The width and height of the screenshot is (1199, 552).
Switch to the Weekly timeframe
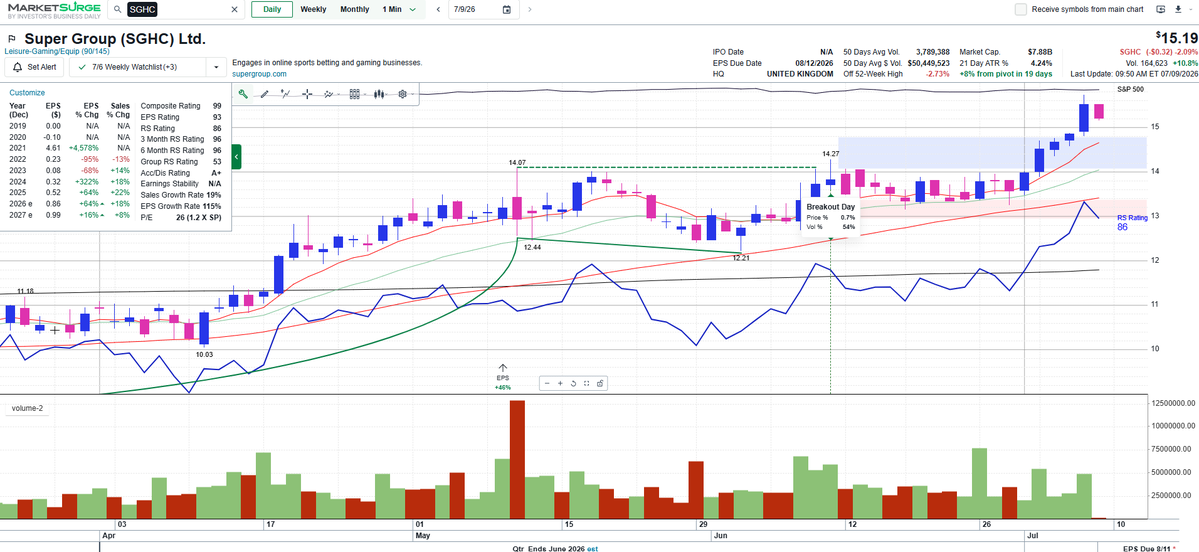click(313, 9)
